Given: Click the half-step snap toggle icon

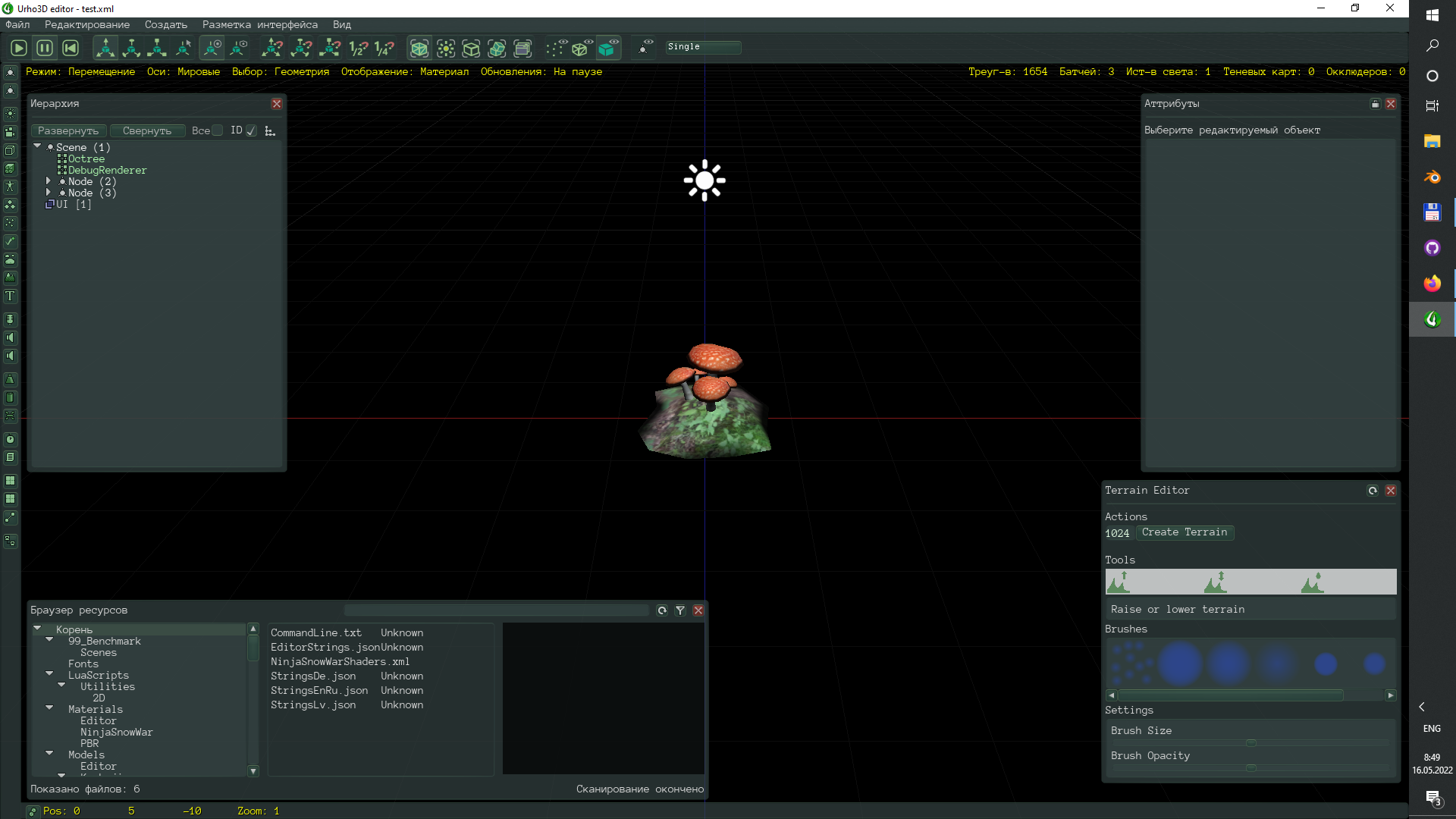Looking at the screenshot, I should pos(357,48).
